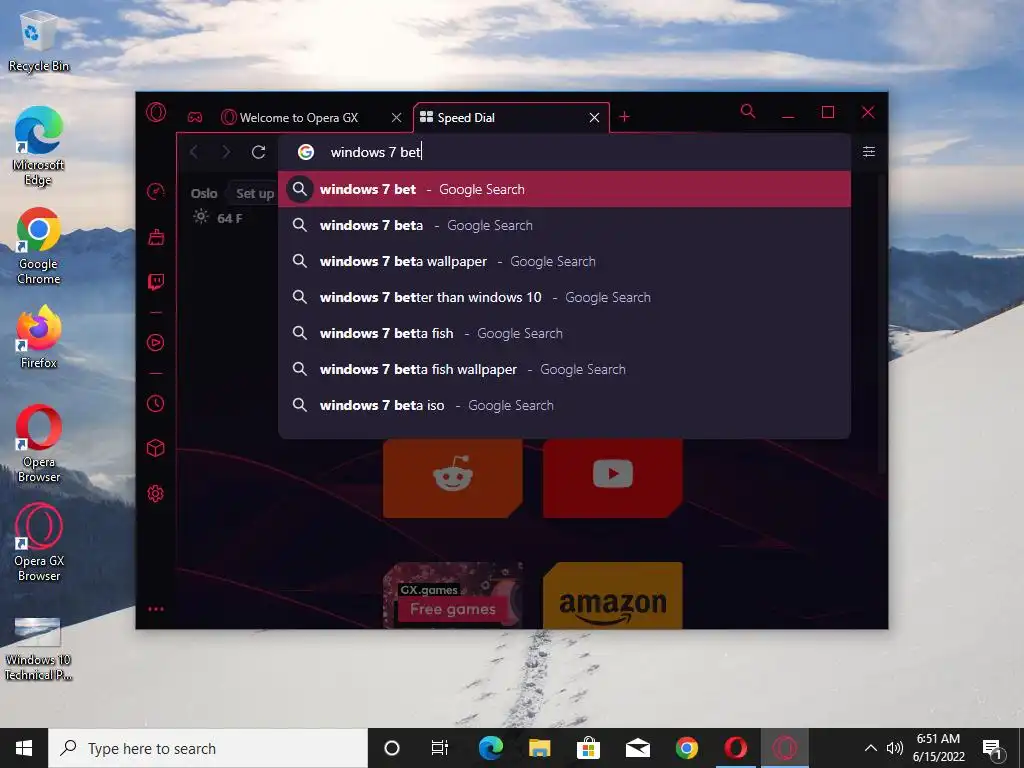Choose suggestion 'windows 7 beta iso'
The image size is (1024, 768).
tap(564, 405)
